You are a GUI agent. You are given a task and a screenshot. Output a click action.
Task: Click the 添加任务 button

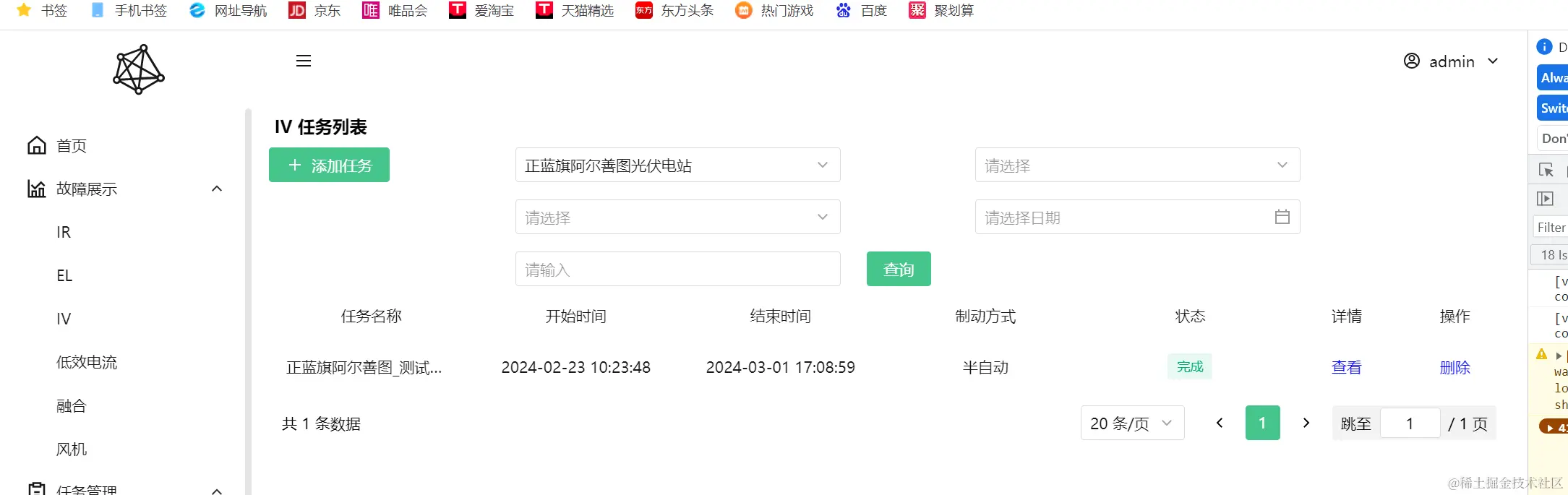[x=329, y=165]
